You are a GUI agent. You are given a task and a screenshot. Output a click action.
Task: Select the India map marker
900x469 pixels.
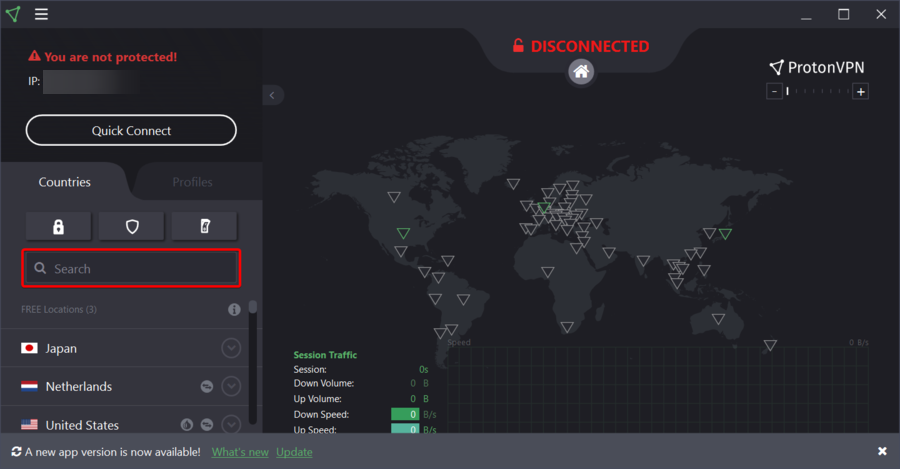[643, 261]
